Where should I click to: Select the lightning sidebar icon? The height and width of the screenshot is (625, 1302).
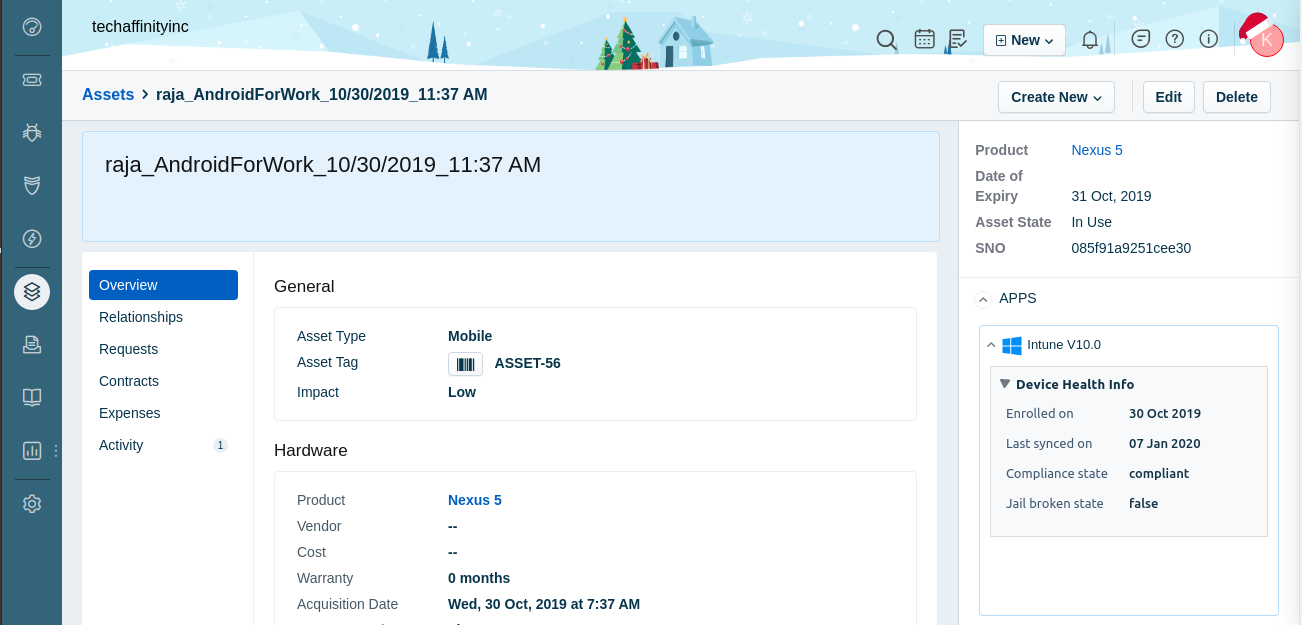pyautogui.click(x=31, y=239)
